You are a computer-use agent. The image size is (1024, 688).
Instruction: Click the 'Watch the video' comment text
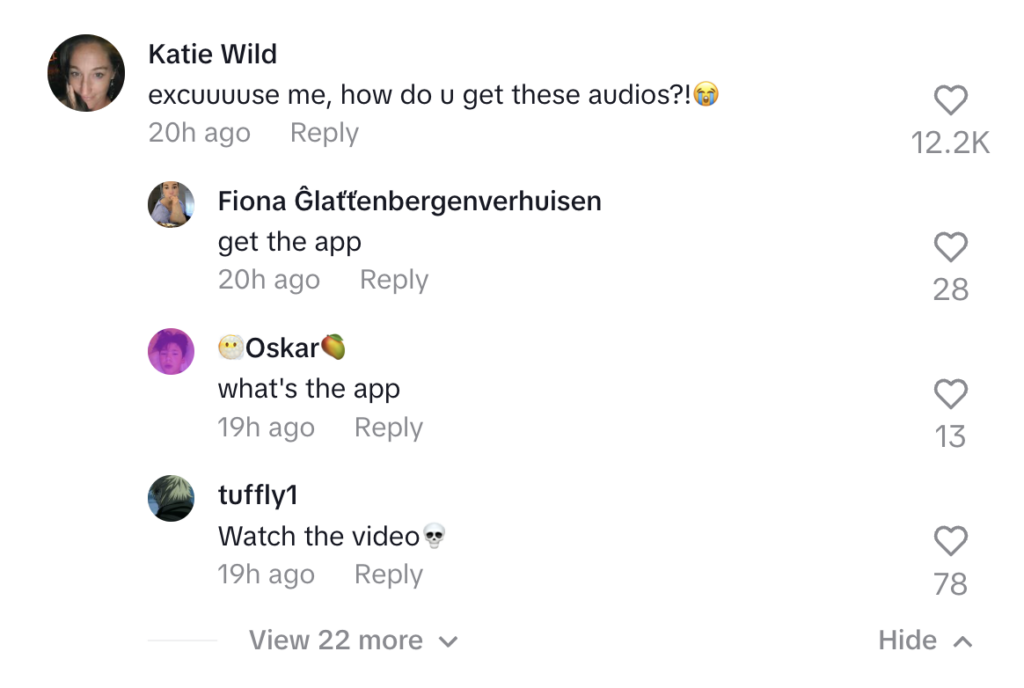(318, 536)
